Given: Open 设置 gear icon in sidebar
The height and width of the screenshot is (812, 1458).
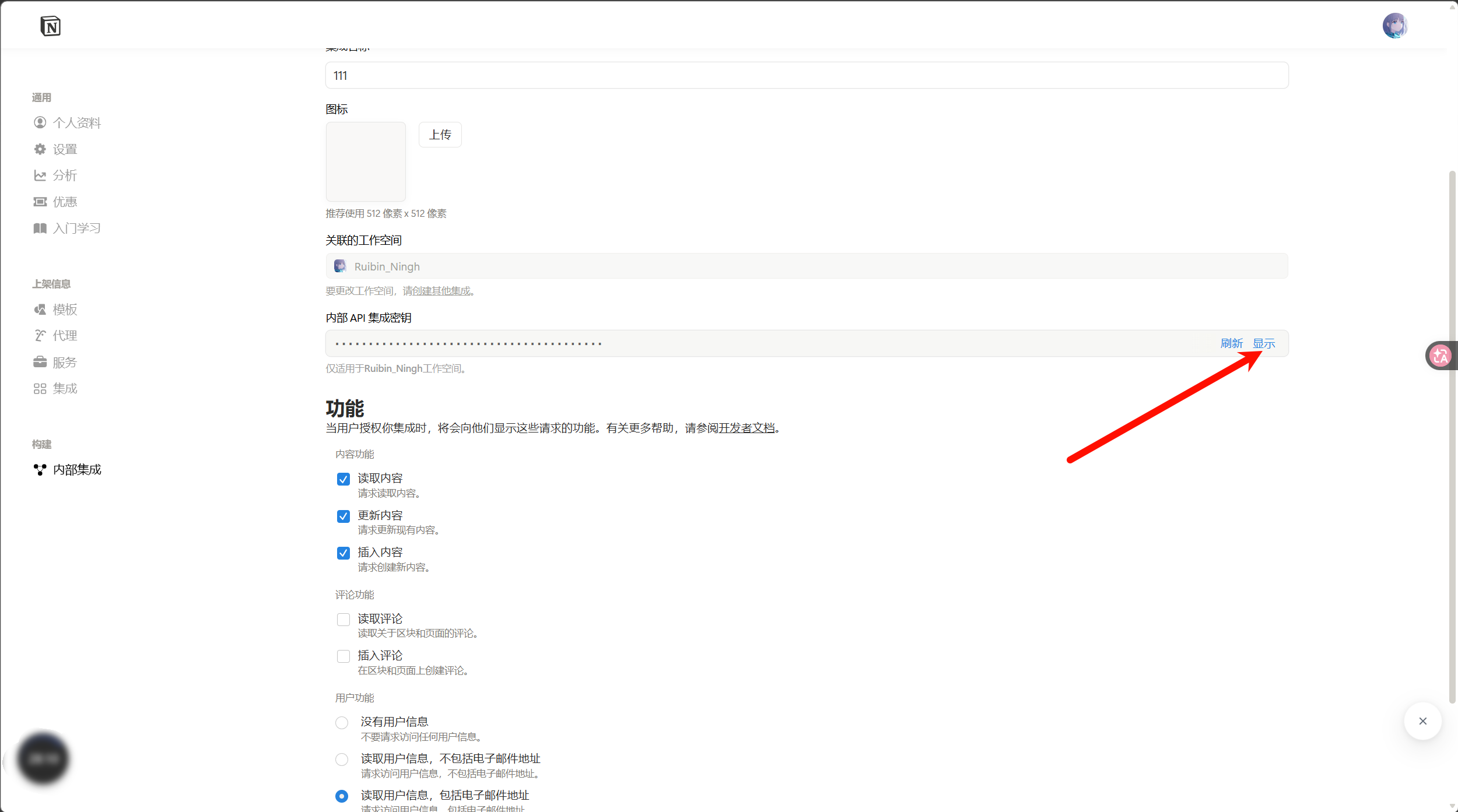Looking at the screenshot, I should point(40,149).
